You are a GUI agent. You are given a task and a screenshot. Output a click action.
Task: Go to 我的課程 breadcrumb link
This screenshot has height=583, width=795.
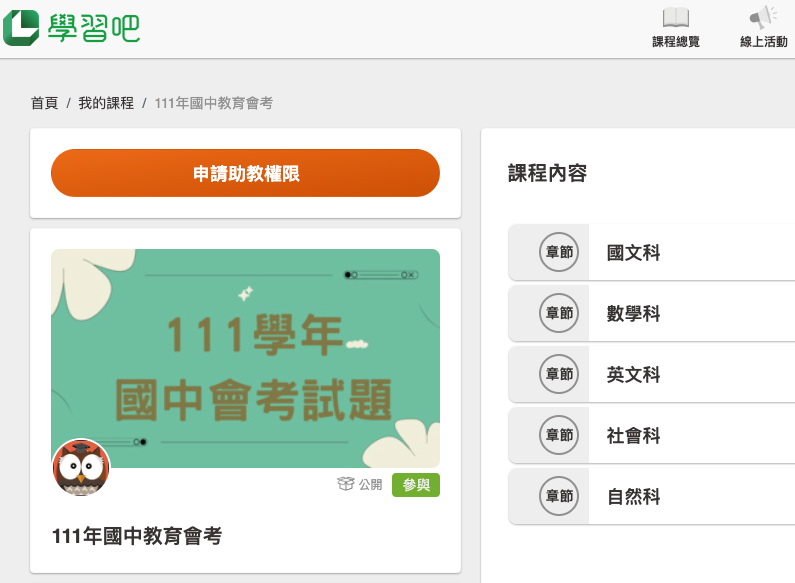pyautogui.click(x=106, y=103)
